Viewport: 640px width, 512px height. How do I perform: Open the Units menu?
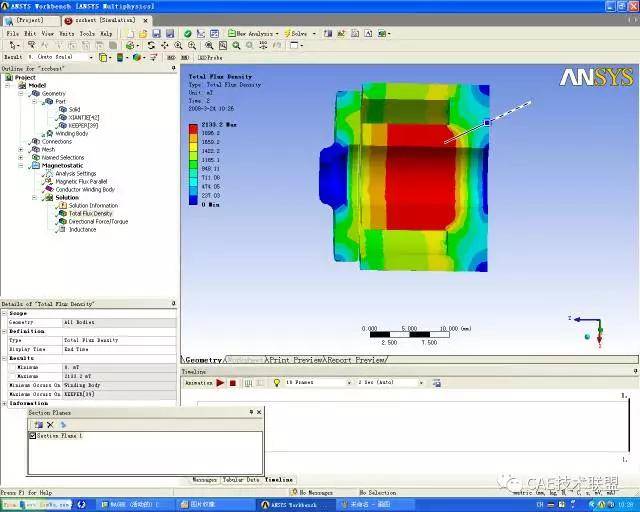[x=67, y=33]
